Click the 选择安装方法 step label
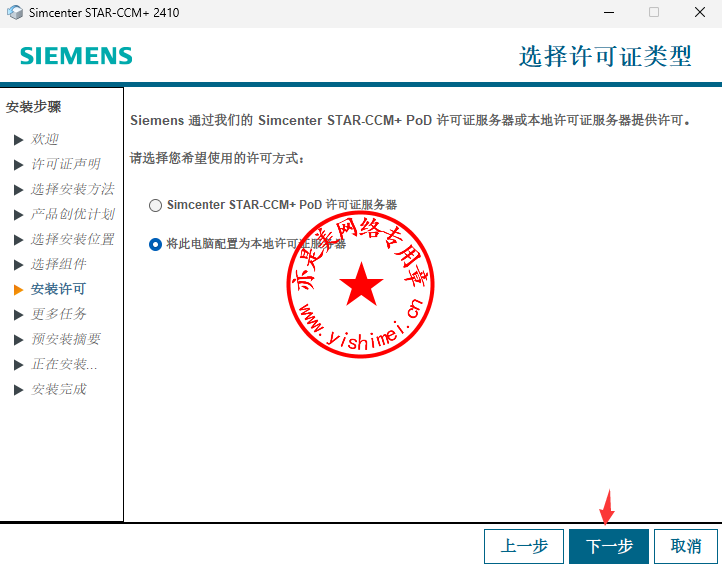722x569 pixels. pyautogui.click(x=72, y=189)
